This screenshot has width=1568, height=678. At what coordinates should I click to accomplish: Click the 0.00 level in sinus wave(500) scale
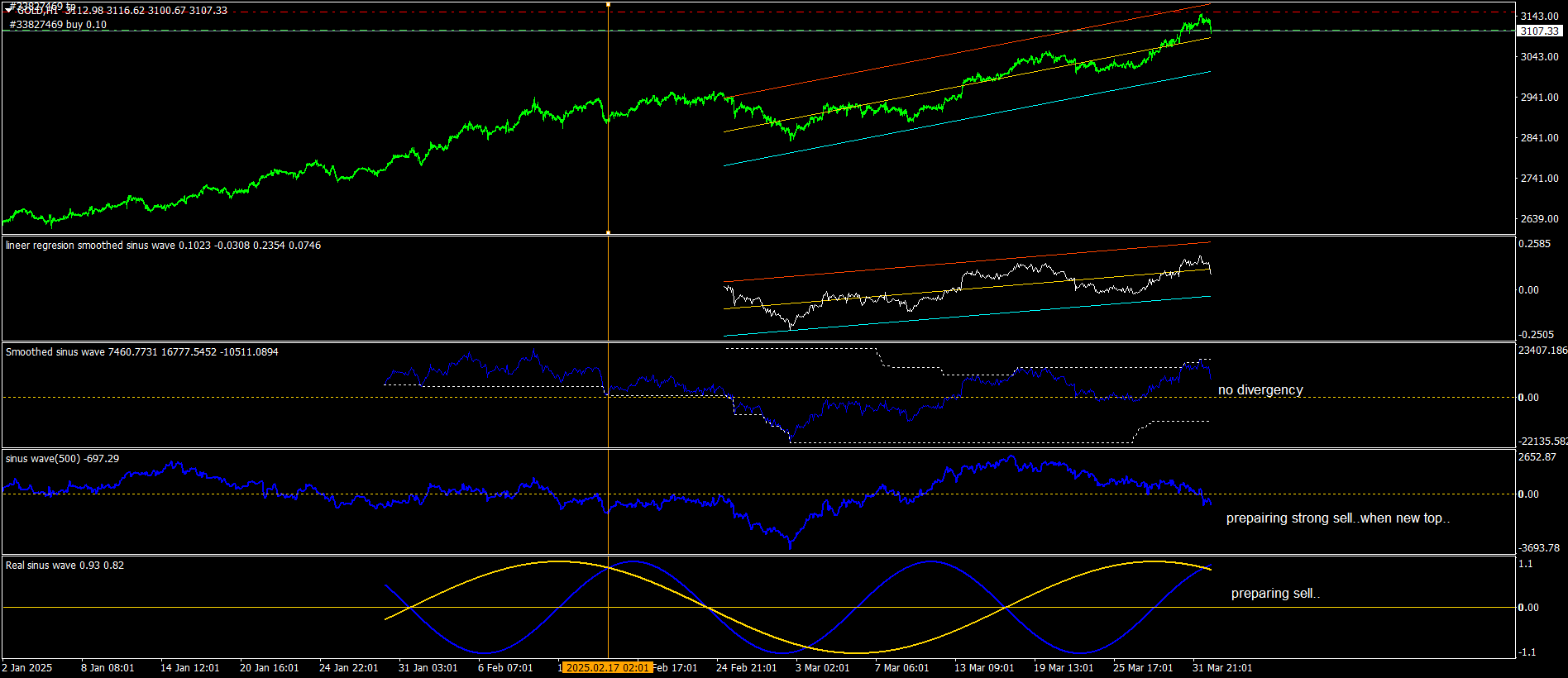click(x=1528, y=494)
